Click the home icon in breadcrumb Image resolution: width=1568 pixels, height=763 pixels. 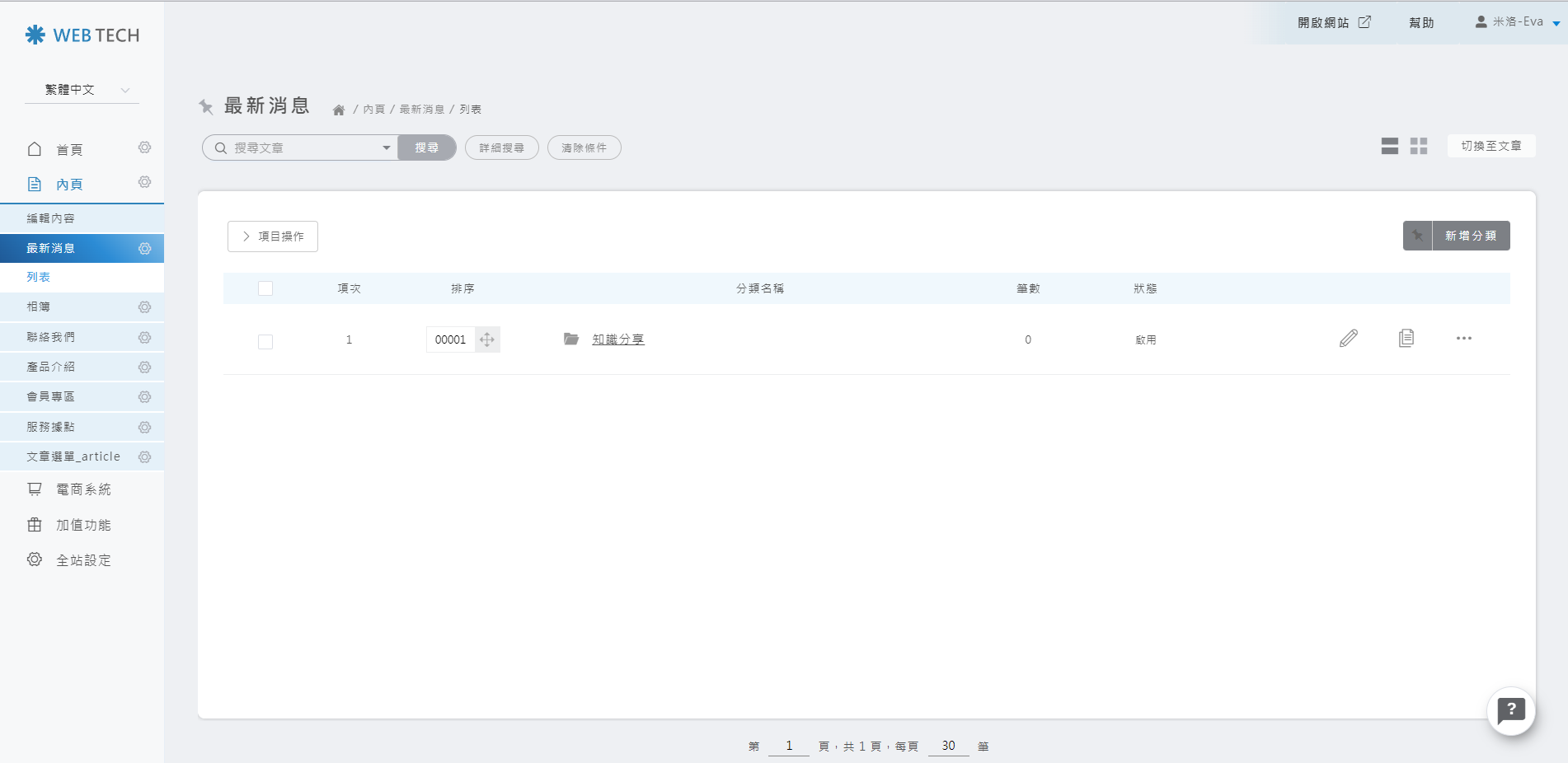(x=339, y=110)
